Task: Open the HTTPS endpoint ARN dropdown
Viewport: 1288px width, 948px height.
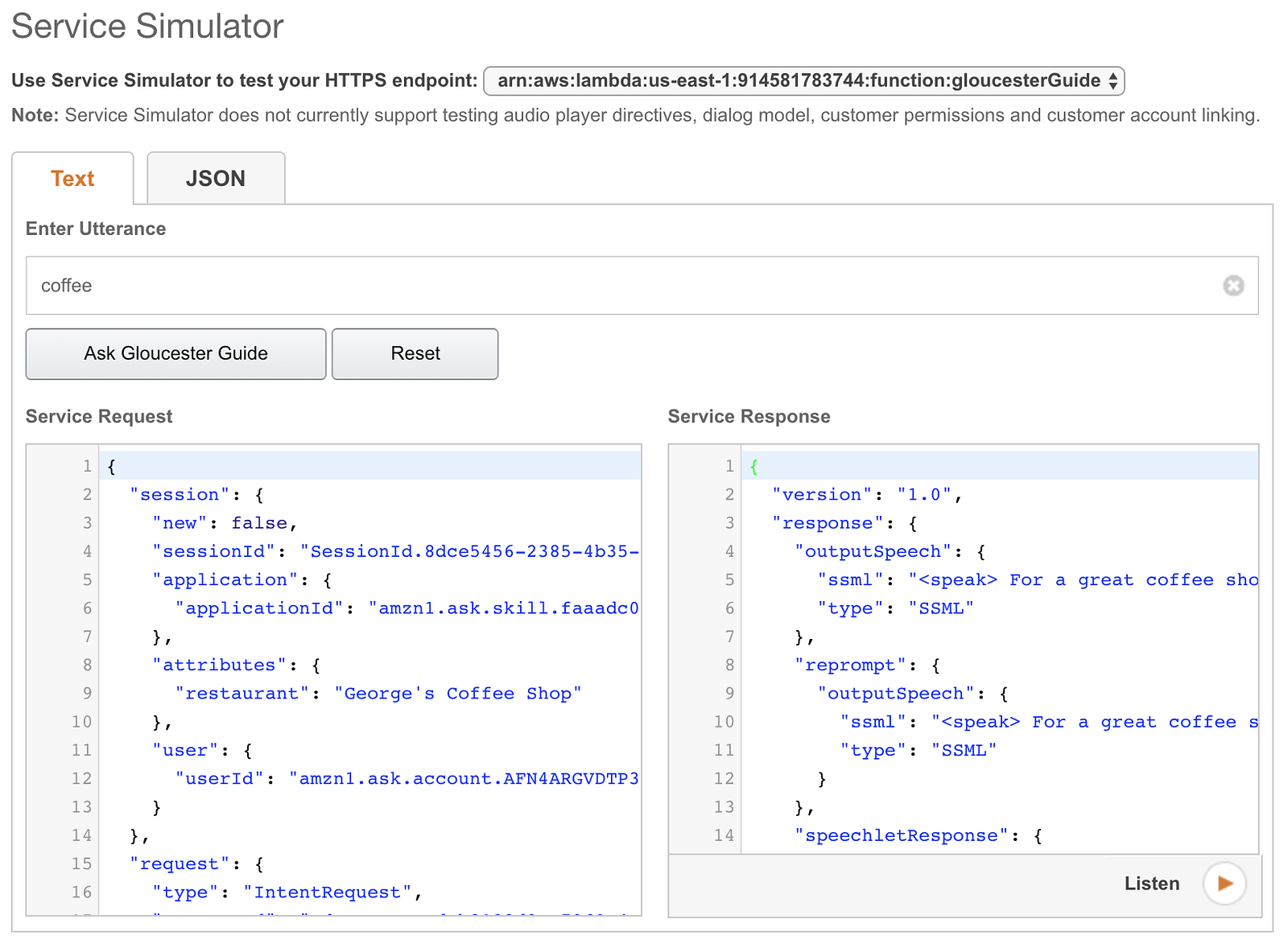Action: (x=803, y=80)
